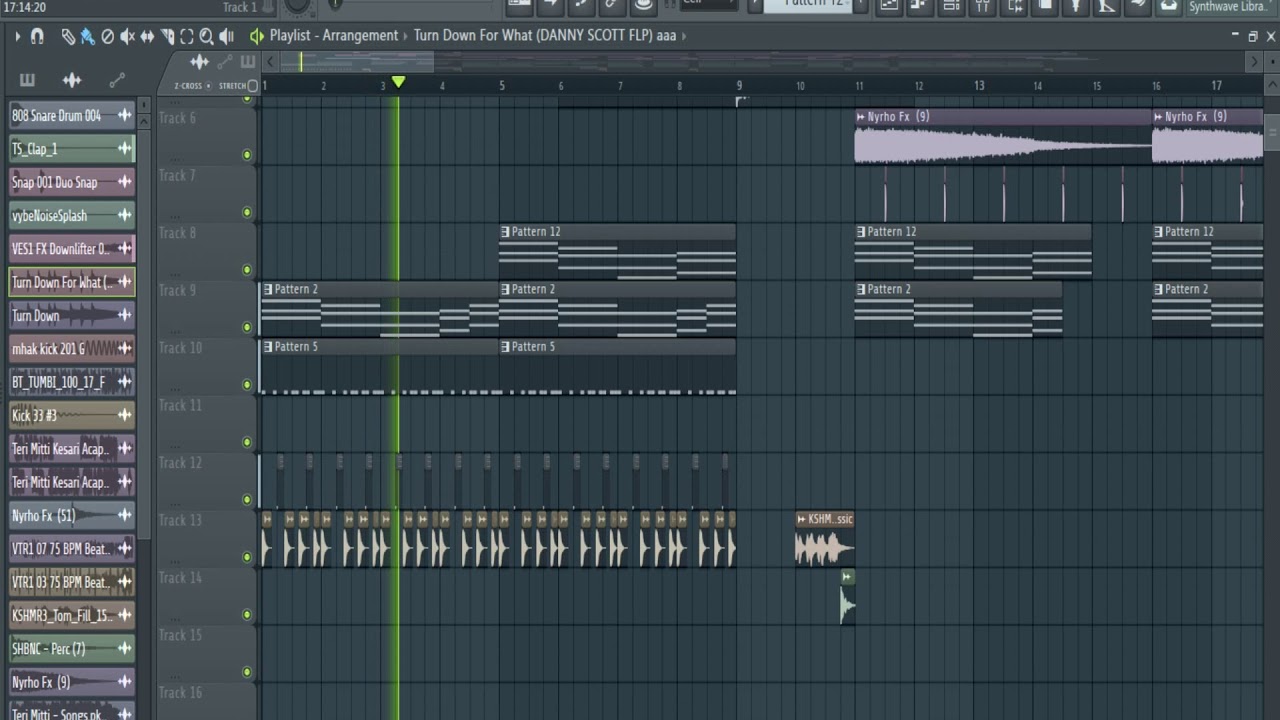Select the Select tool

tap(187, 36)
